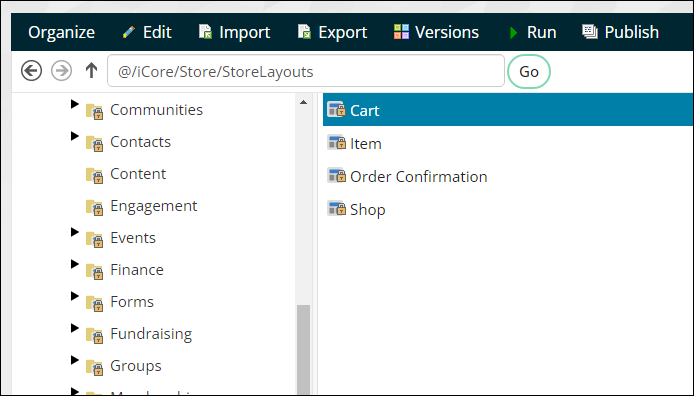This screenshot has height=396, width=694.
Task: Open the Organize menu
Action: click(62, 32)
